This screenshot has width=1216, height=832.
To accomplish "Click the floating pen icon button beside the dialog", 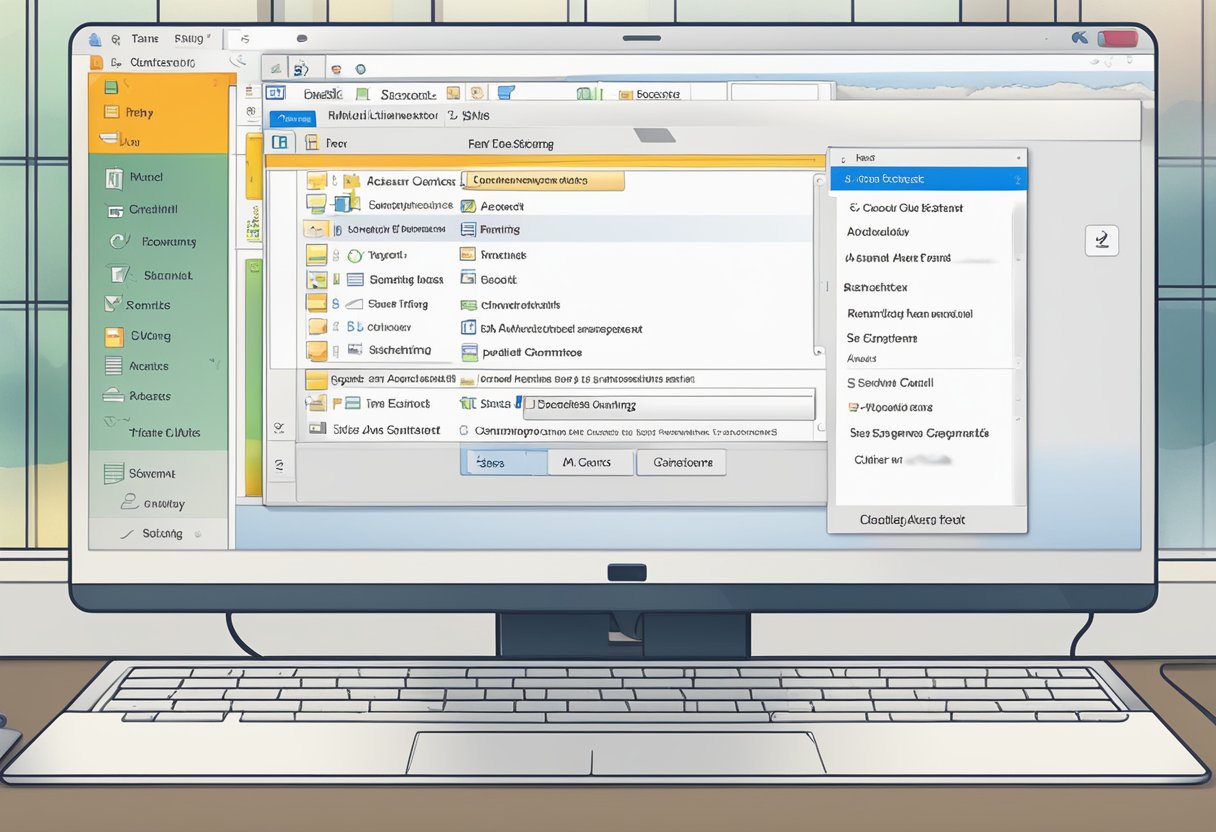I will [1101, 240].
